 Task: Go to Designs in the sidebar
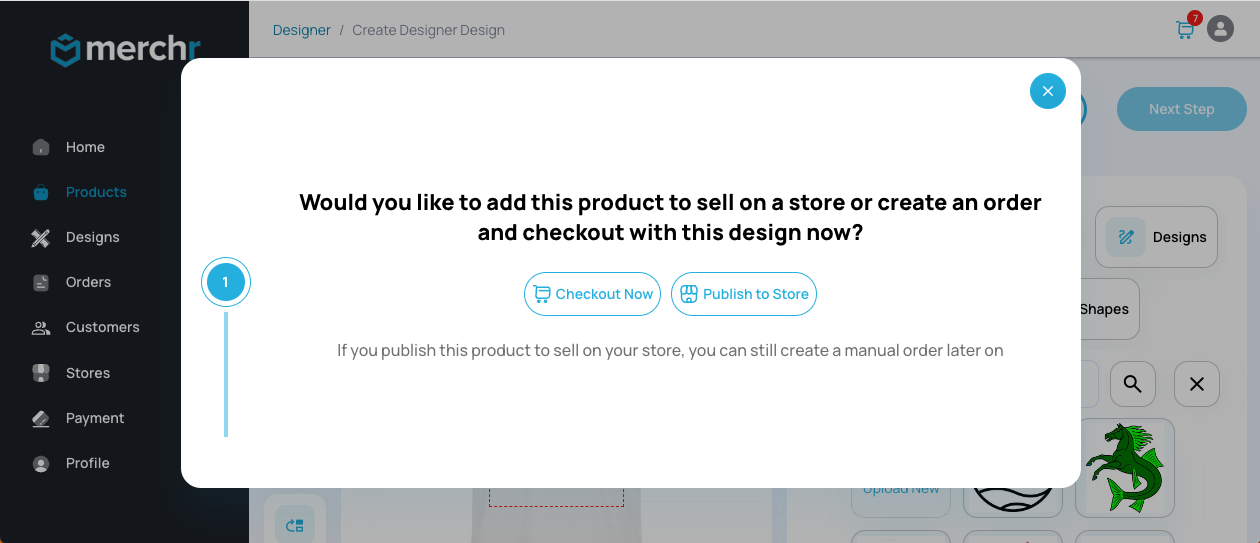pyautogui.click(x=92, y=237)
